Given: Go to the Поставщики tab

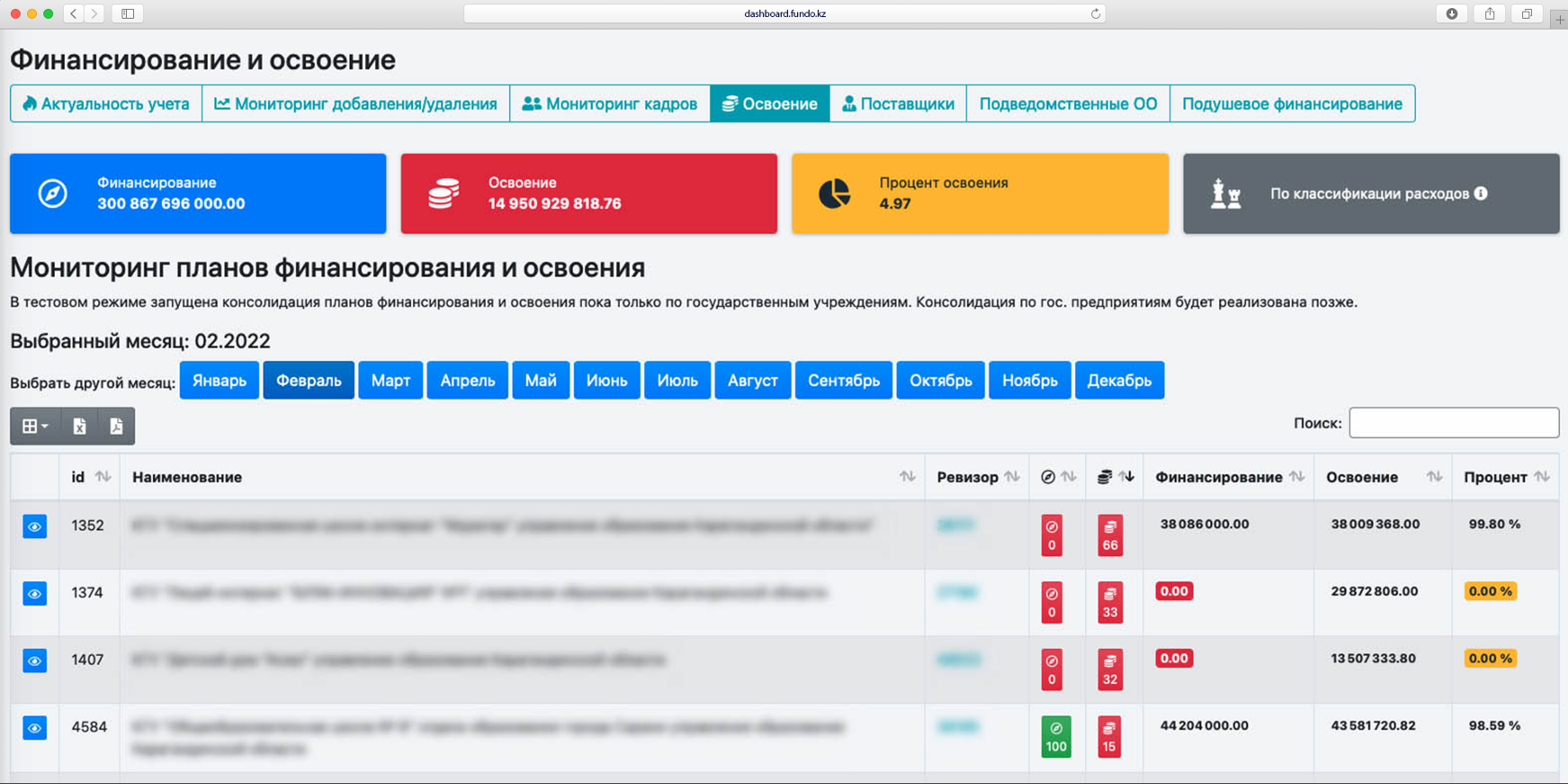Looking at the screenshot, I should tap(898, 104).
